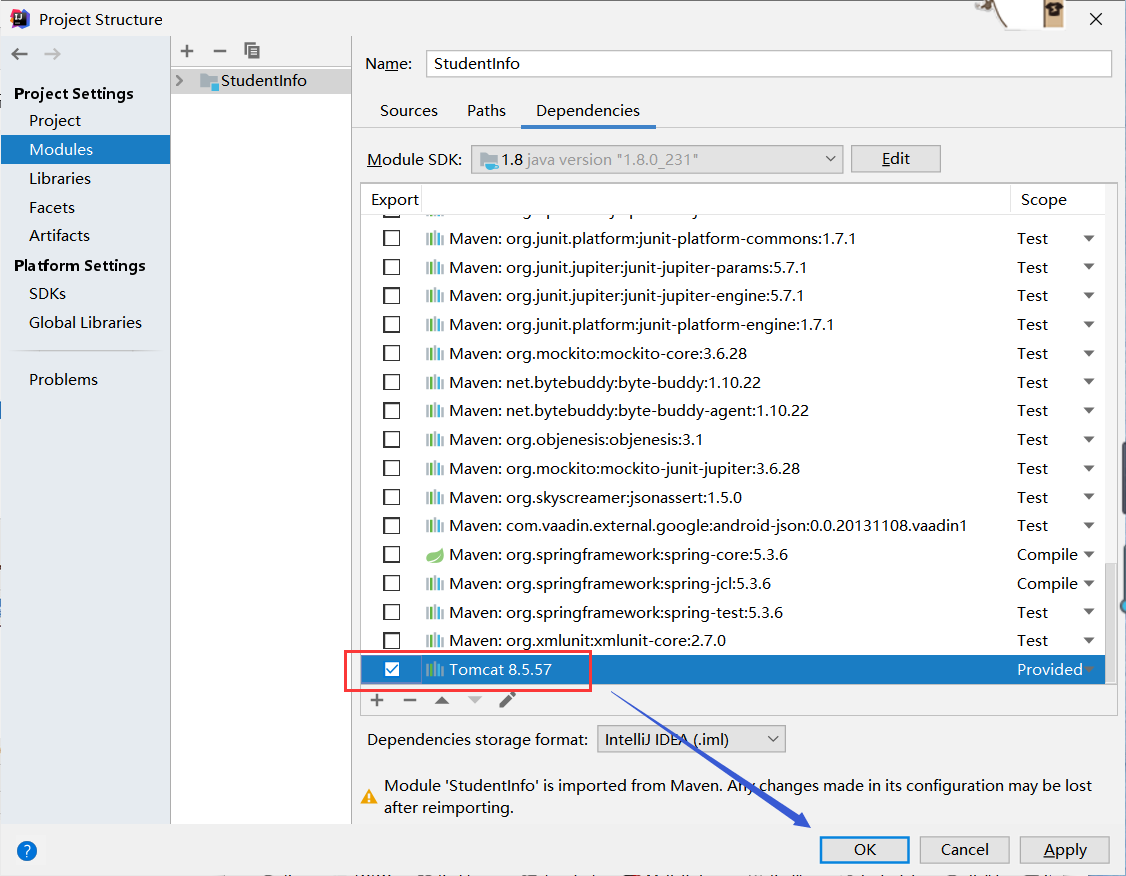
Task: Open the Dependencies storage format dropdown
Action: click(691, 739)
